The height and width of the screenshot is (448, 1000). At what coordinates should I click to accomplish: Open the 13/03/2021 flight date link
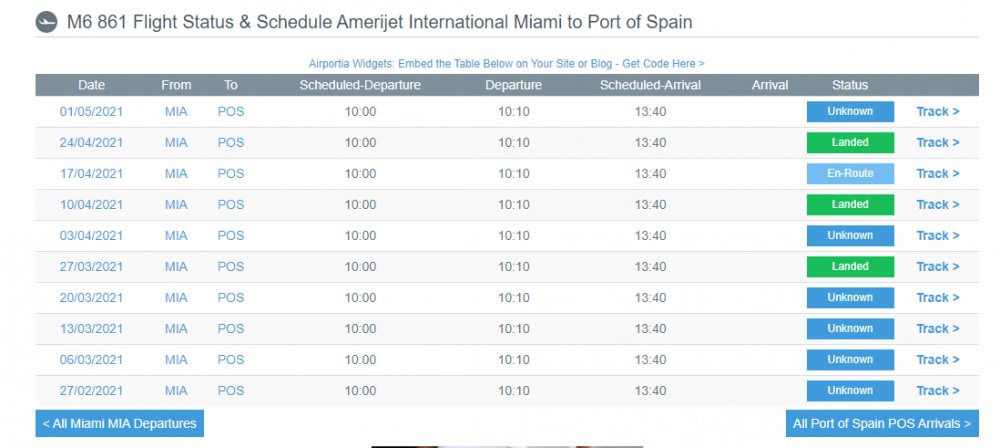pos(91,329)
